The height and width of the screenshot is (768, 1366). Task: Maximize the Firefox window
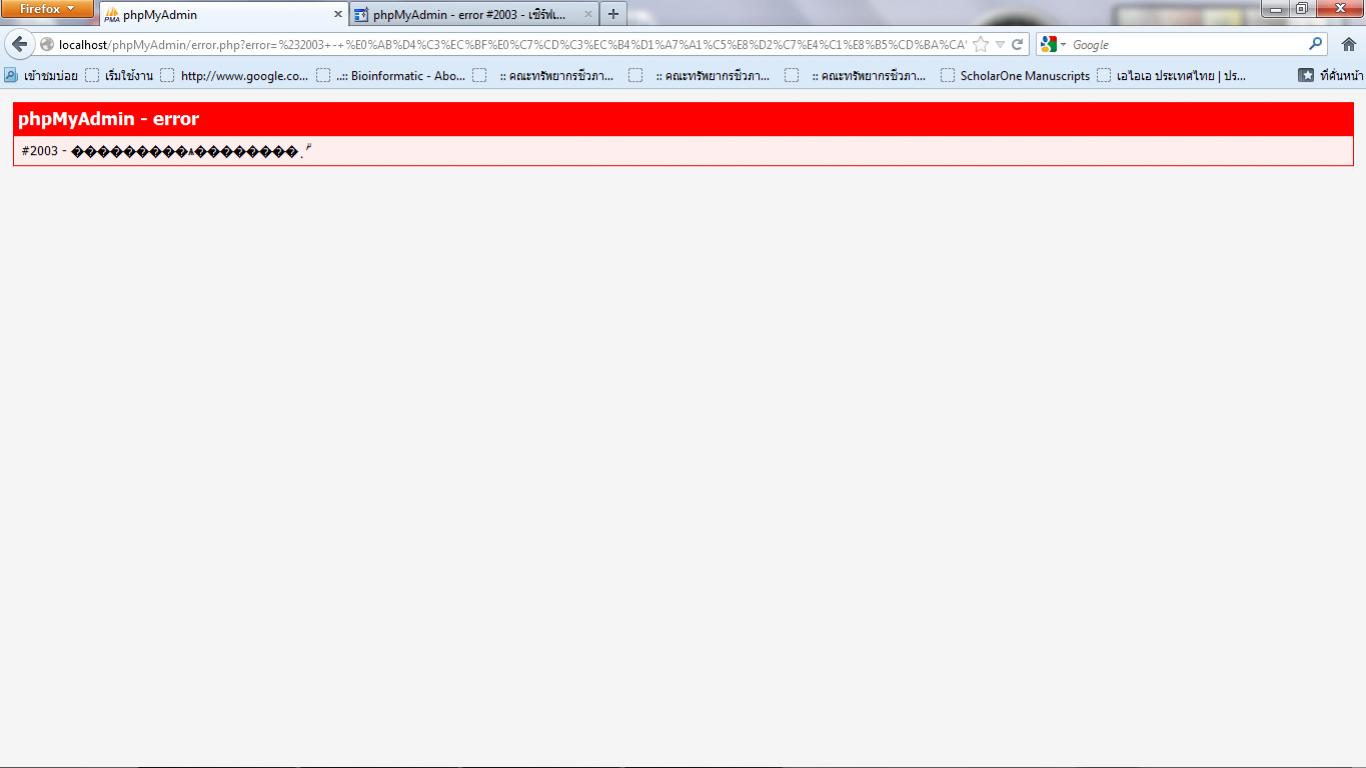[1301, 9]
